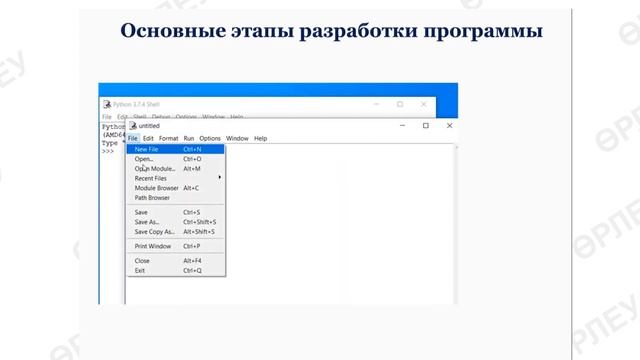Close the untitled editor window
This screenshot has height=360, width=640.
pos(449,125)
